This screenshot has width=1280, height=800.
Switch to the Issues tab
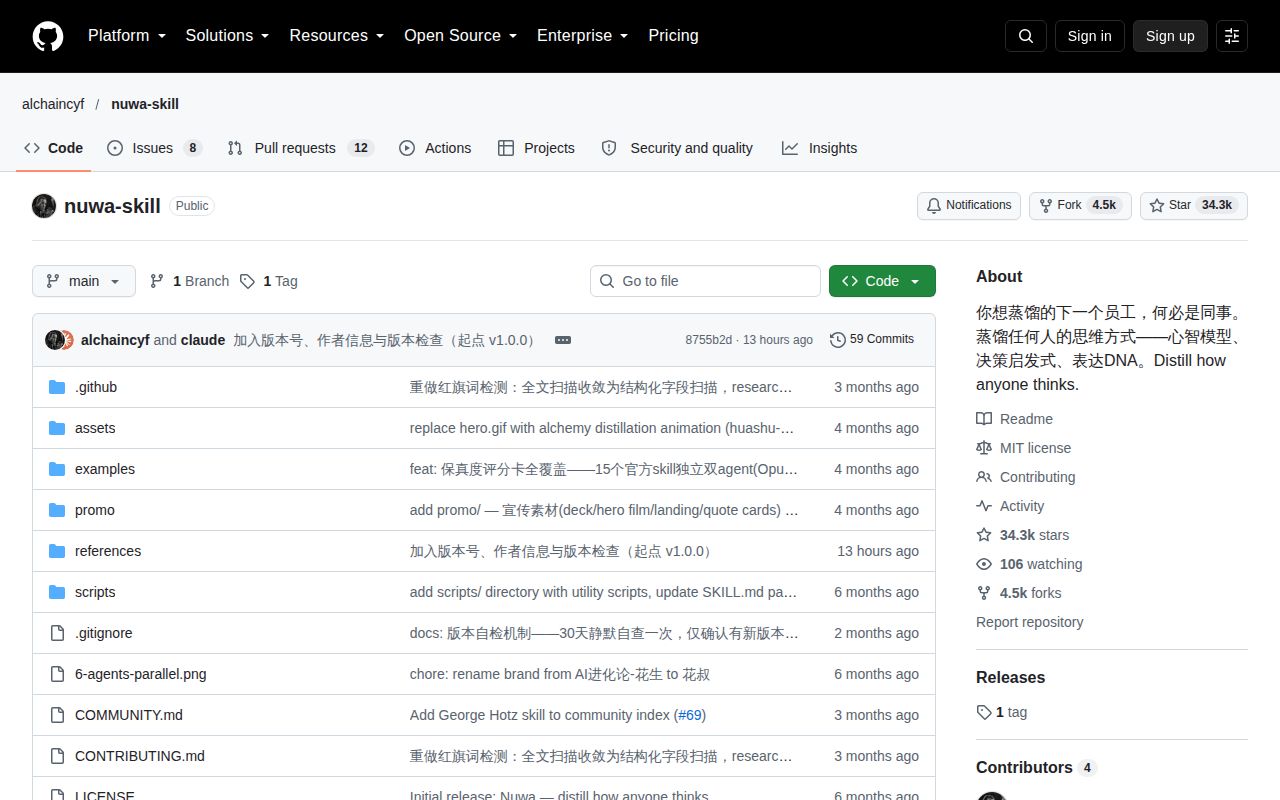(x=155, y=148)
